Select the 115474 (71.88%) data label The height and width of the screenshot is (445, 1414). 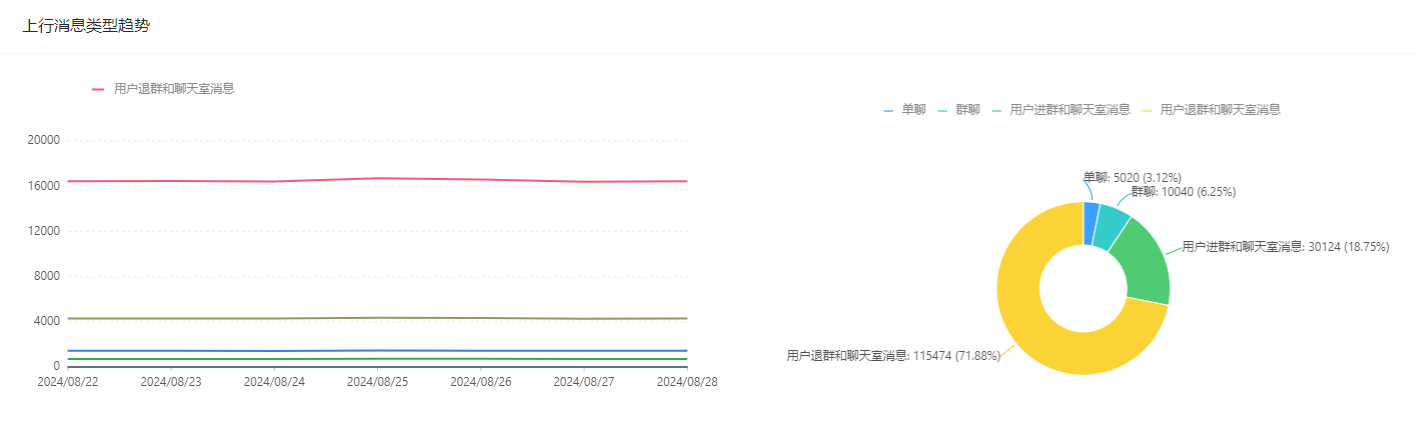coord(893,355)
